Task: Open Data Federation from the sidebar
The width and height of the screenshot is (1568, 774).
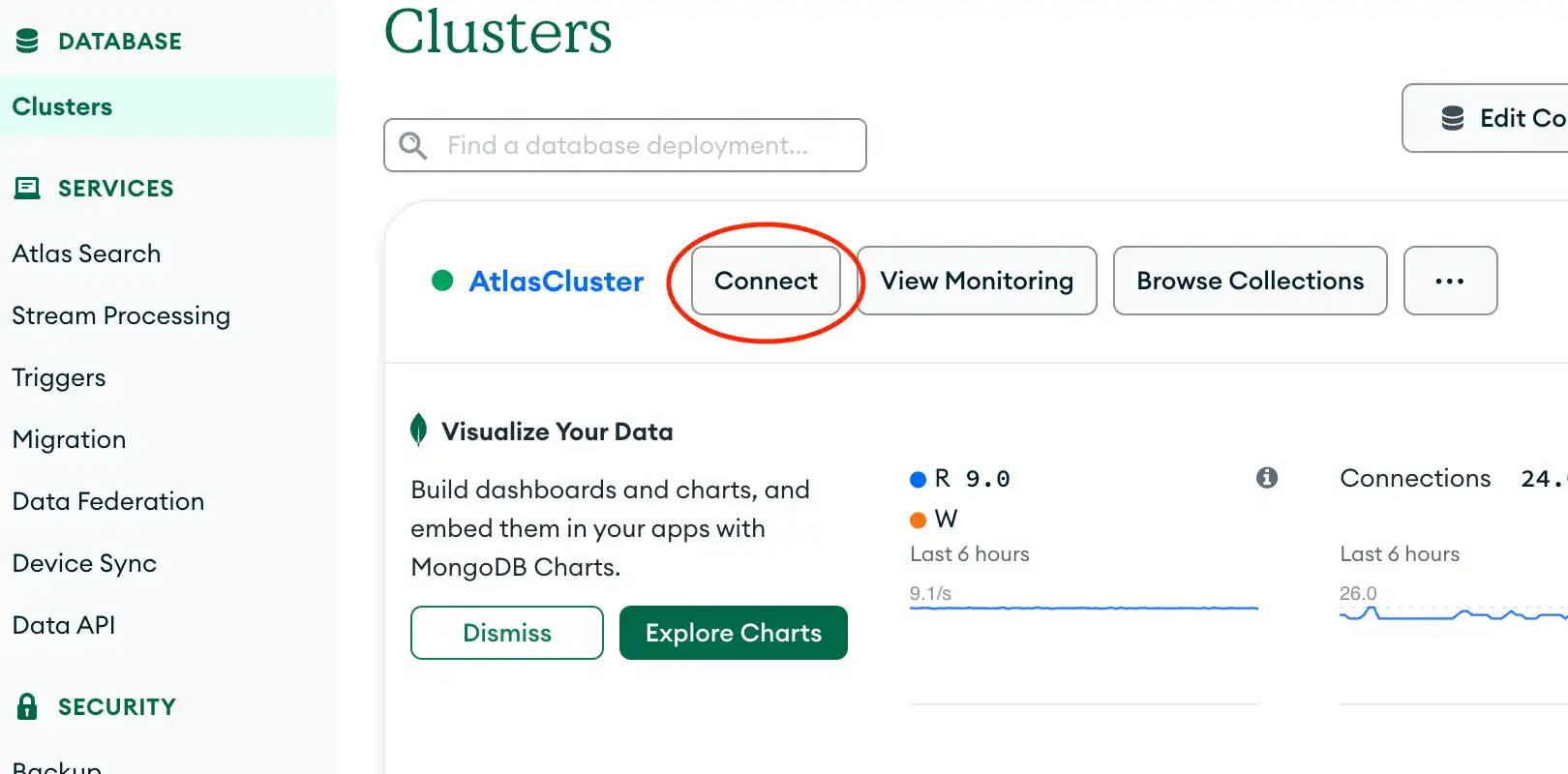Action: (107, 501)
